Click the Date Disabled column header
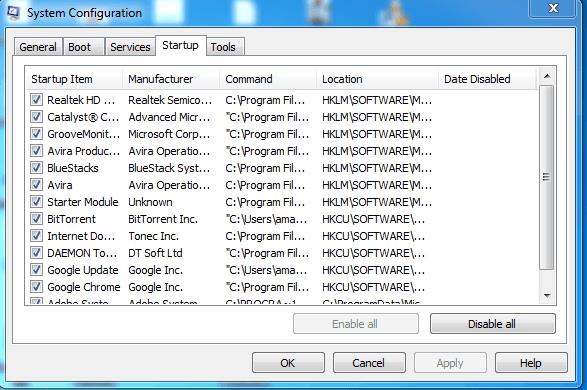Screen dimensions: 587x390 [x=487, y=79]
